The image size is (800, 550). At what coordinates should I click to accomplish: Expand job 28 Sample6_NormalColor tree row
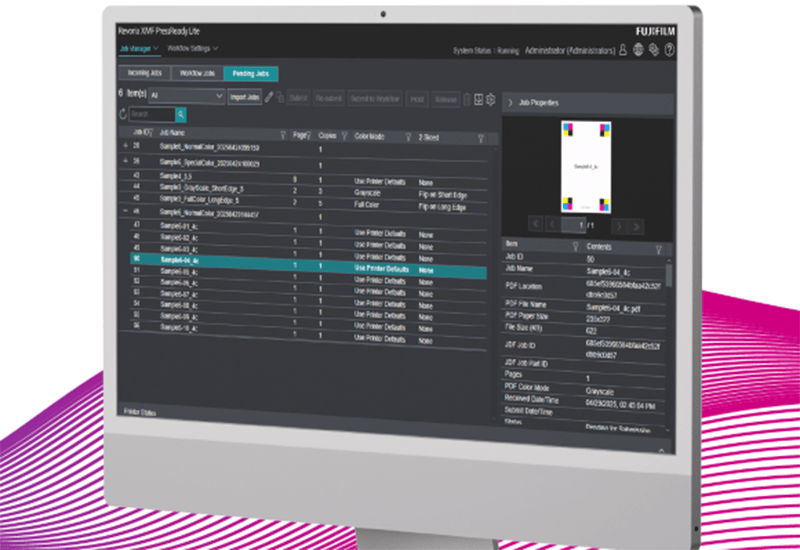tap(125, 146)
